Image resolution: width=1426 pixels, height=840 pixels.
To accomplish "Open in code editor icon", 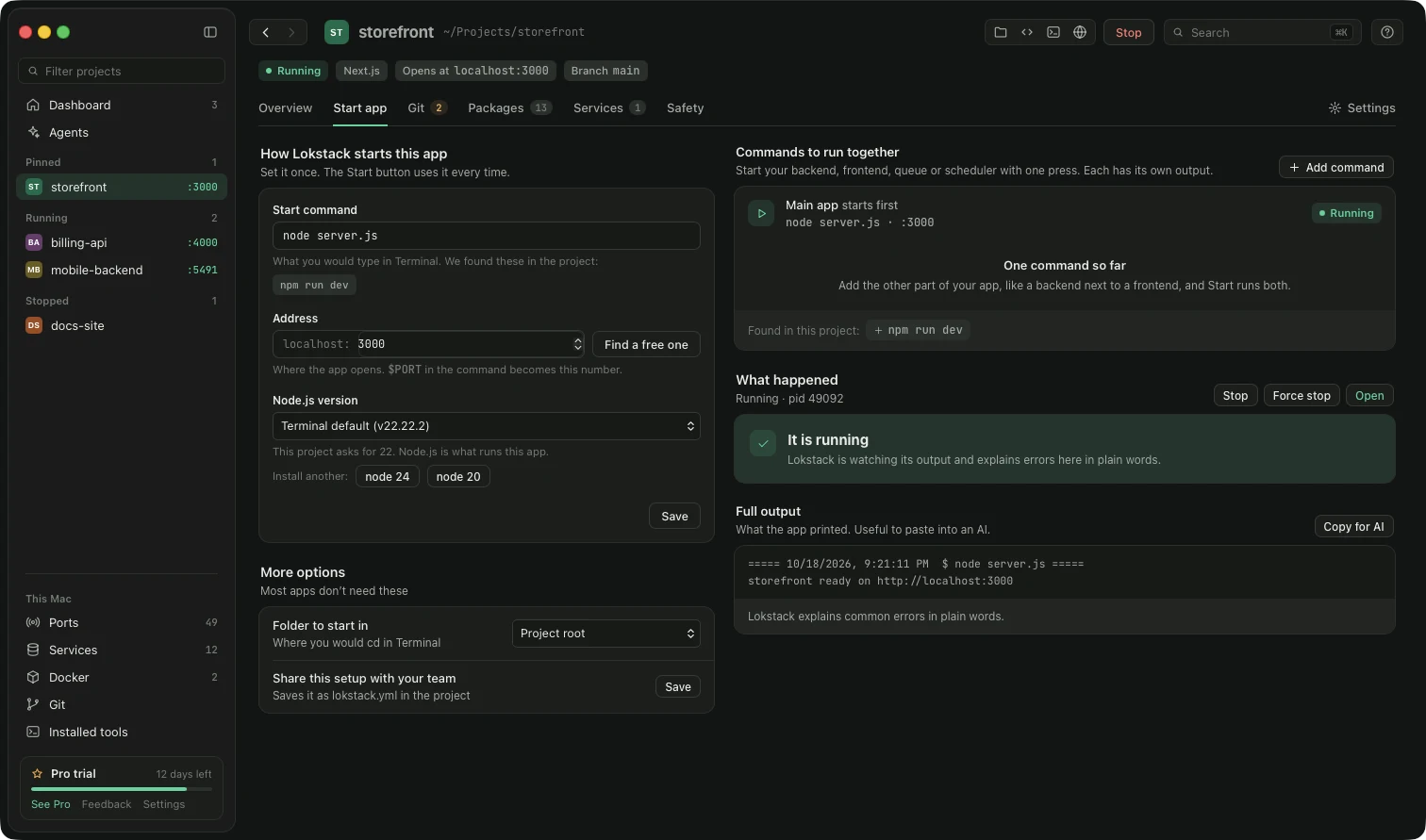I will 1027,32.
